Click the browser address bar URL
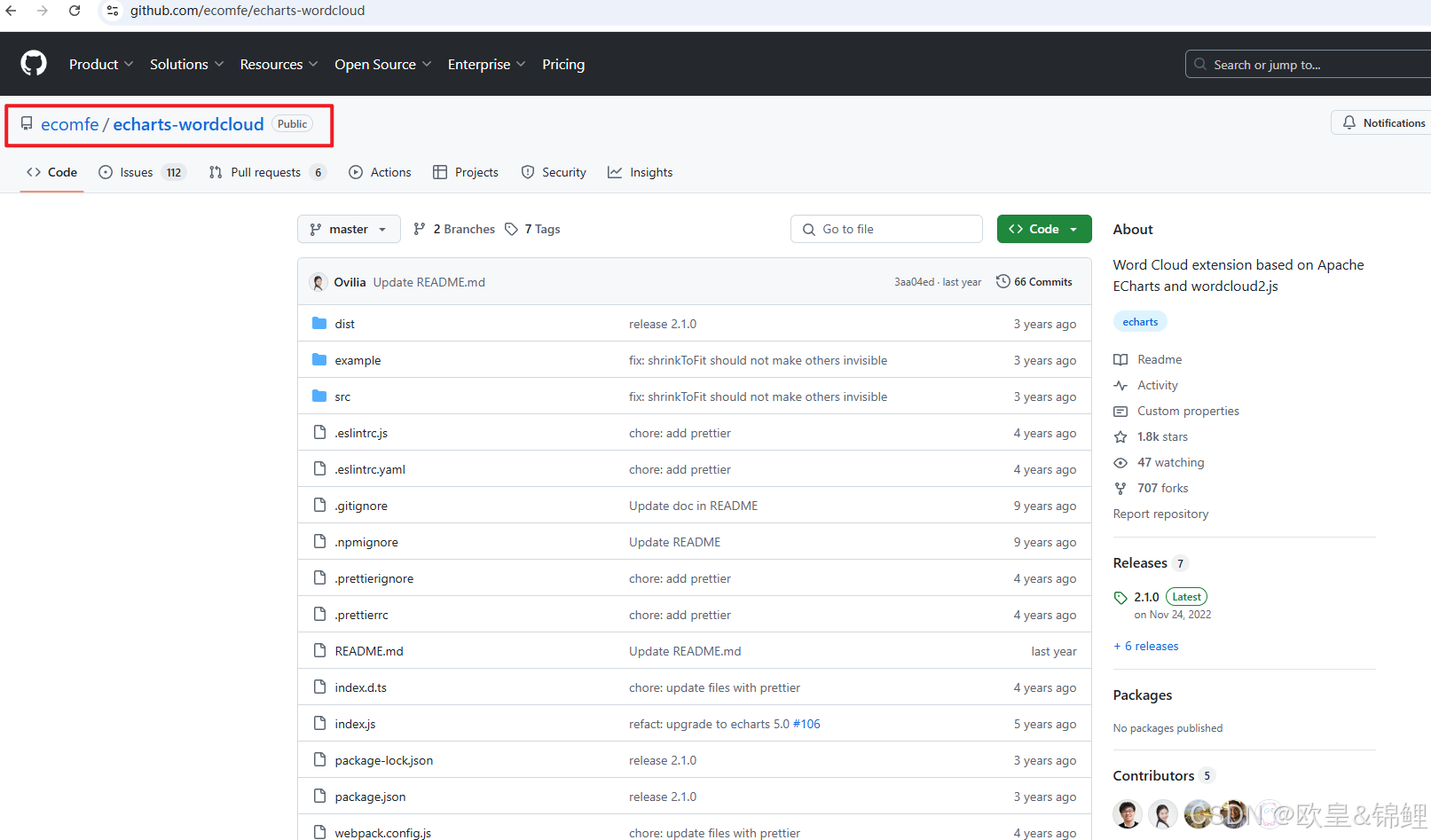 (248, 11)
